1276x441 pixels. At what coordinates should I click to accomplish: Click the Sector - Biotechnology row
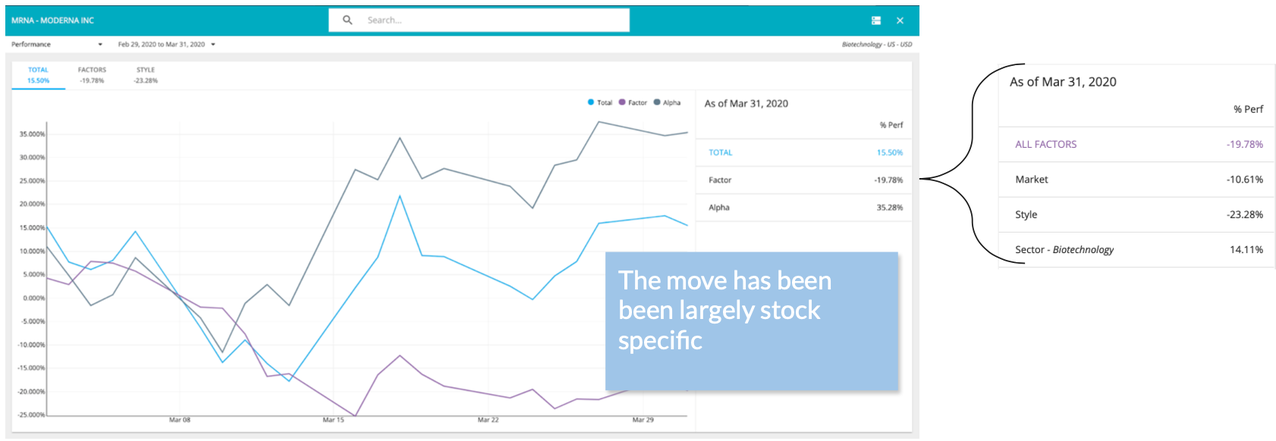tap(1137, 249)
